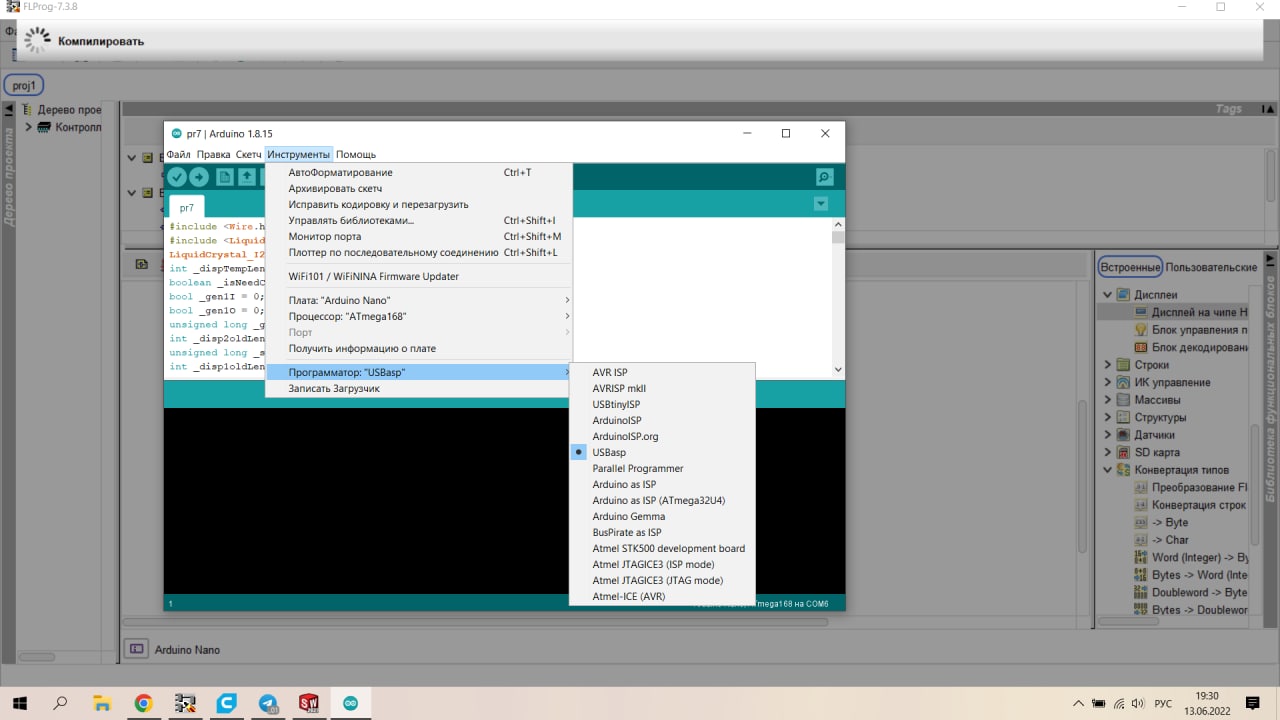
Task: Open Telegram from the taskbar
Action: (268, 703)
